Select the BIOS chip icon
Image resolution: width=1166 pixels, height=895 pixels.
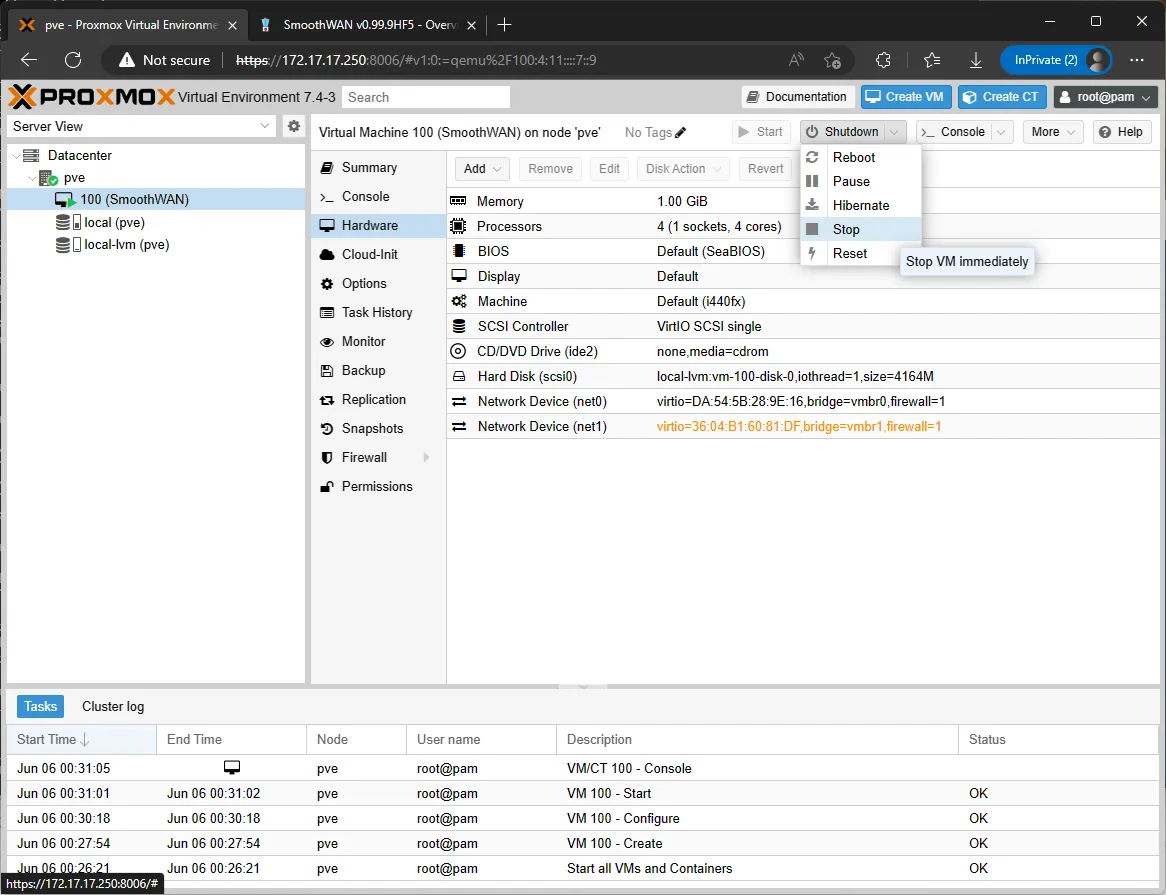pos(459,251)
